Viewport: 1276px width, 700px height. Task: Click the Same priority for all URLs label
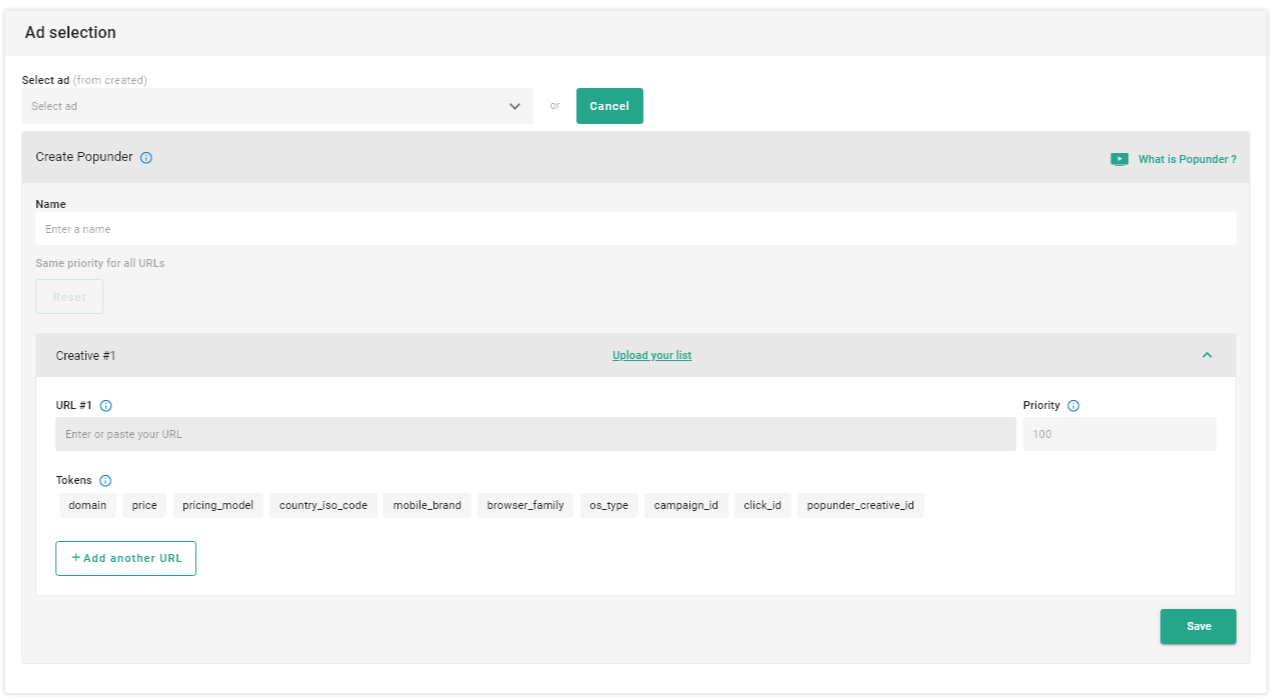pos(100,264)
